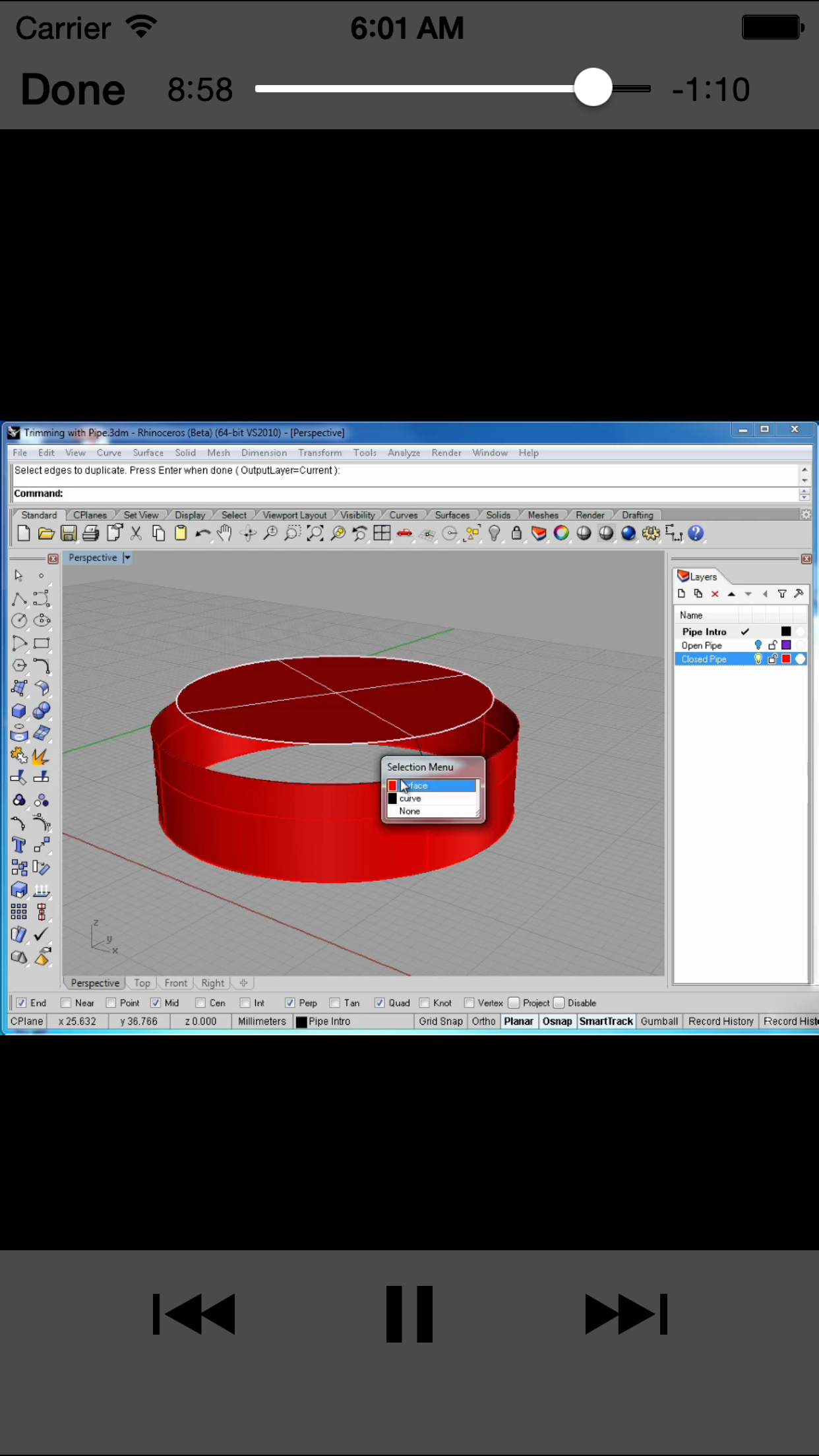Toggle the End osnap checkbox
819x1456 pixels.
coord(22,1003)
